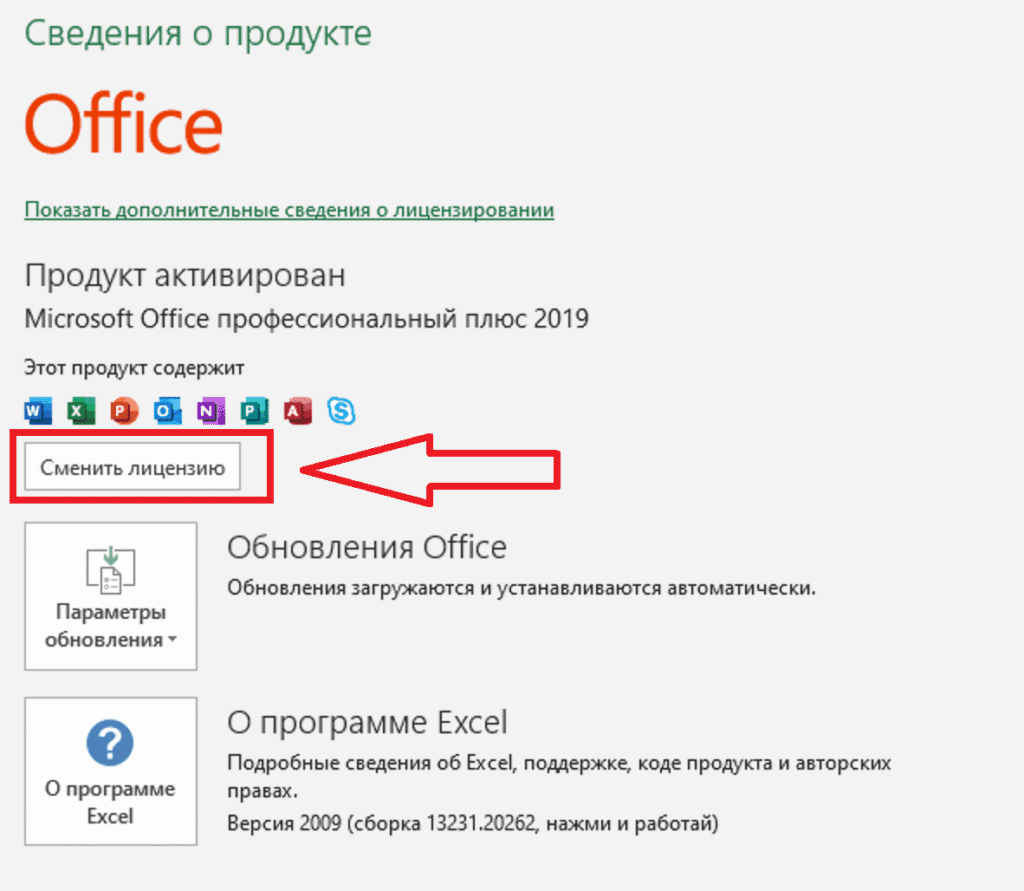Click the PowerPoint app icon
Image resolution: width=1024 pixels, height=891 pixels.
pos(124,411)
